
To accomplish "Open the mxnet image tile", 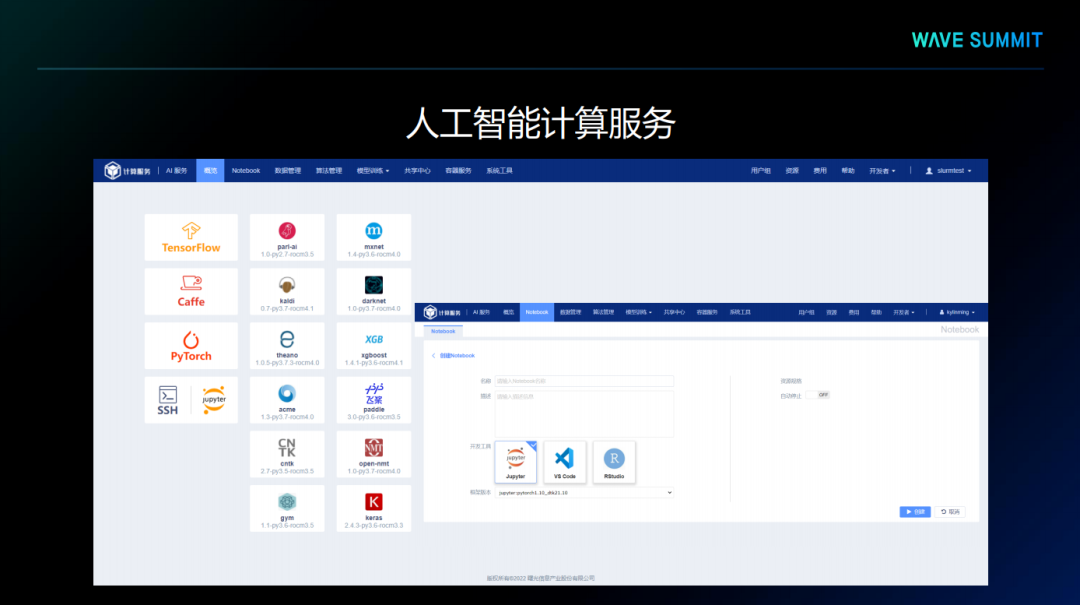I will 373,231.
